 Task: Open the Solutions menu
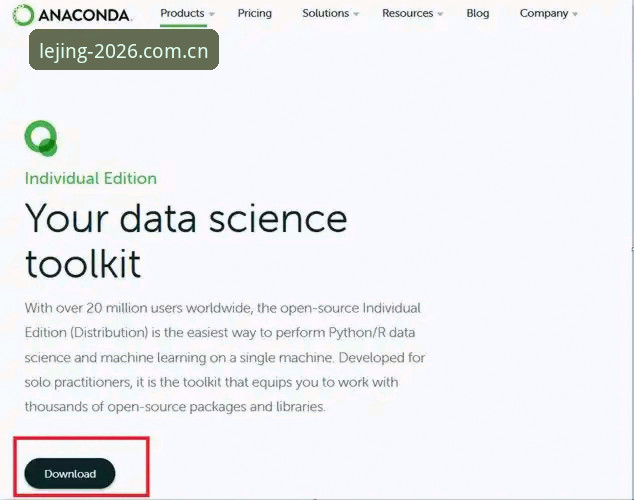pyautogui.click(x=325, y=13)
